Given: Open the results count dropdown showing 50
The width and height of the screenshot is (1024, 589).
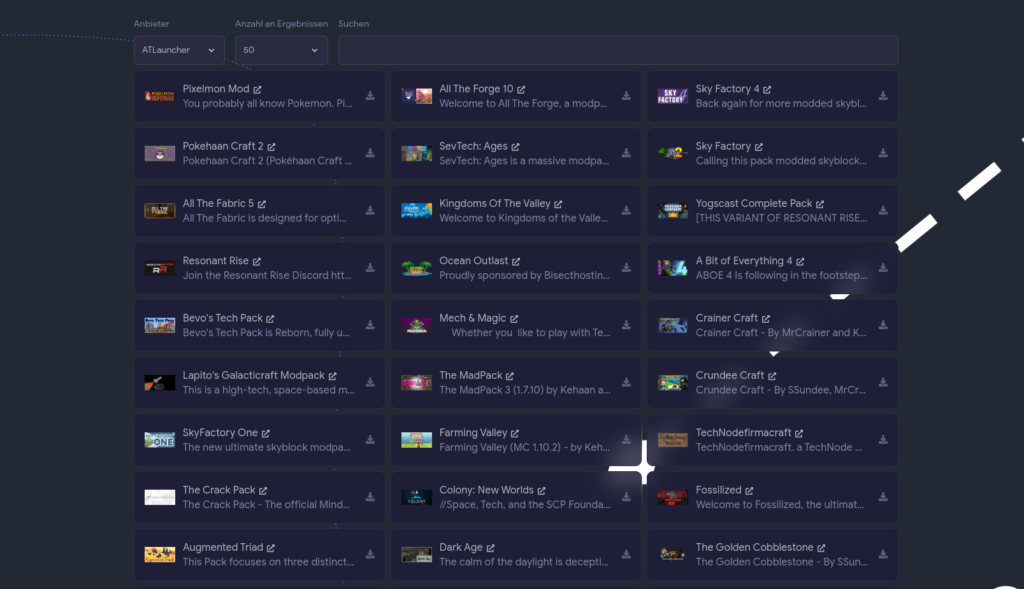Looking at the screenshot, I should [281, 50].
